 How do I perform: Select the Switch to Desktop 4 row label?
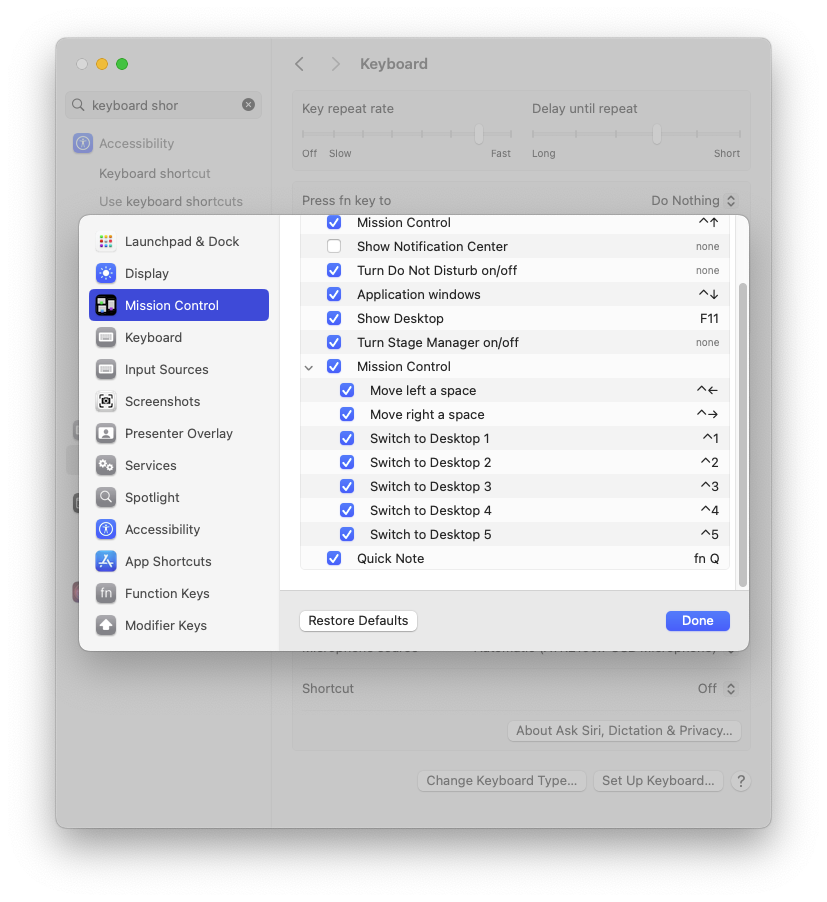click(x=431, y=511)
